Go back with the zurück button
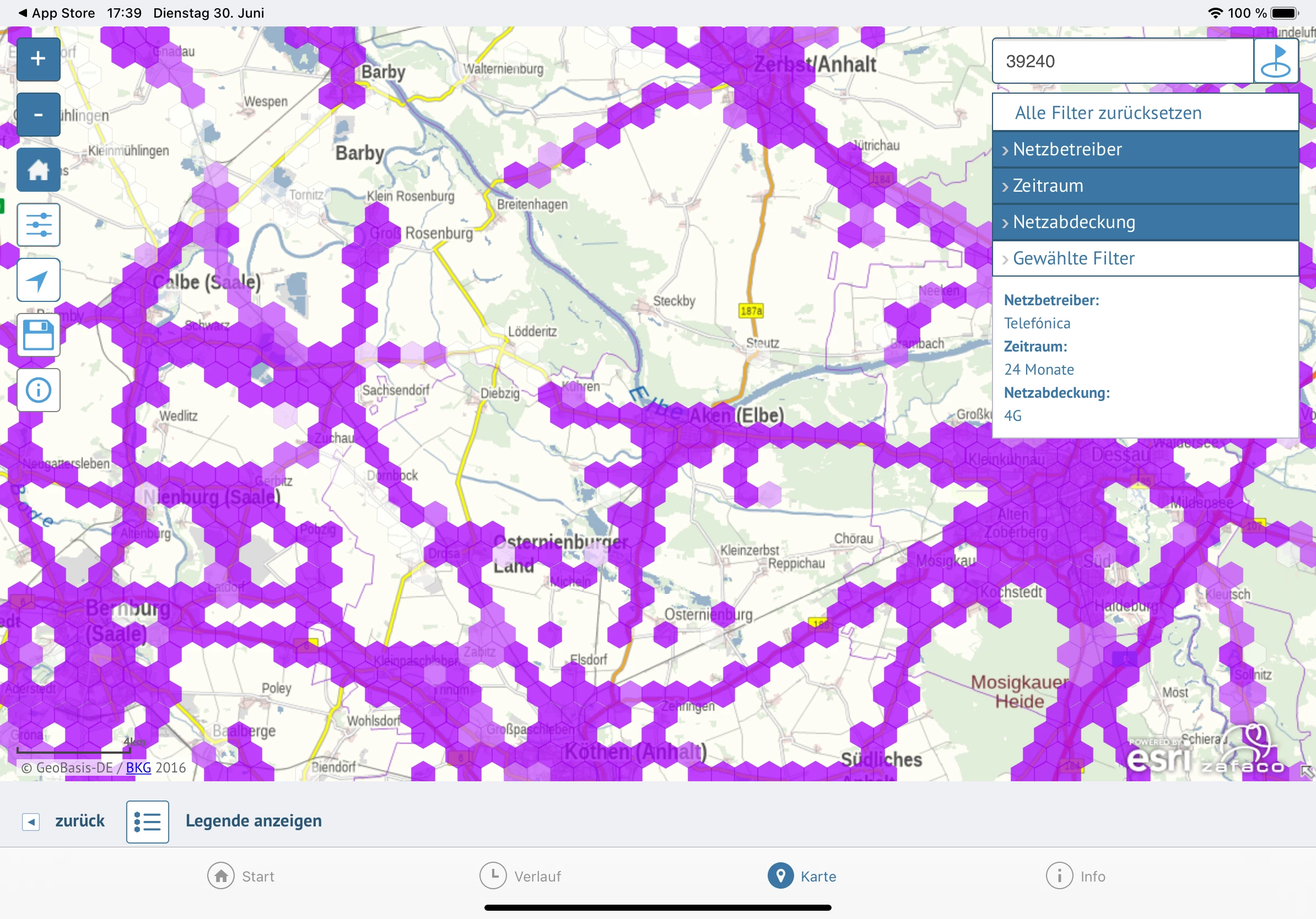Image resolution: width=1316 pixels, height=919 pixels. (x=64, y=821)
